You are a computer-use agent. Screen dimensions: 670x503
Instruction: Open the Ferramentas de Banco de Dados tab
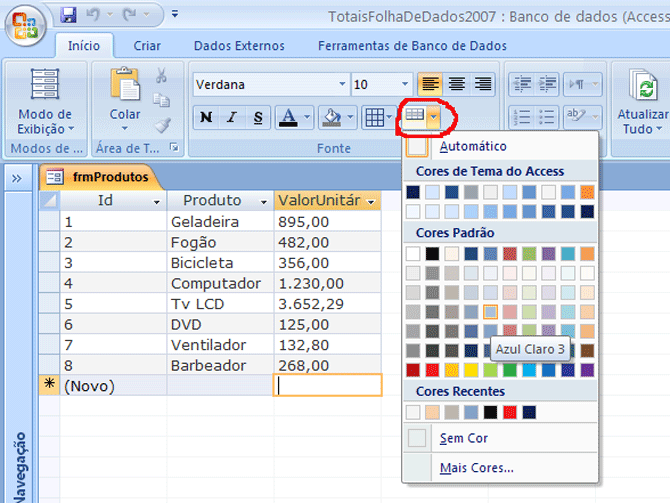point(412,45)
